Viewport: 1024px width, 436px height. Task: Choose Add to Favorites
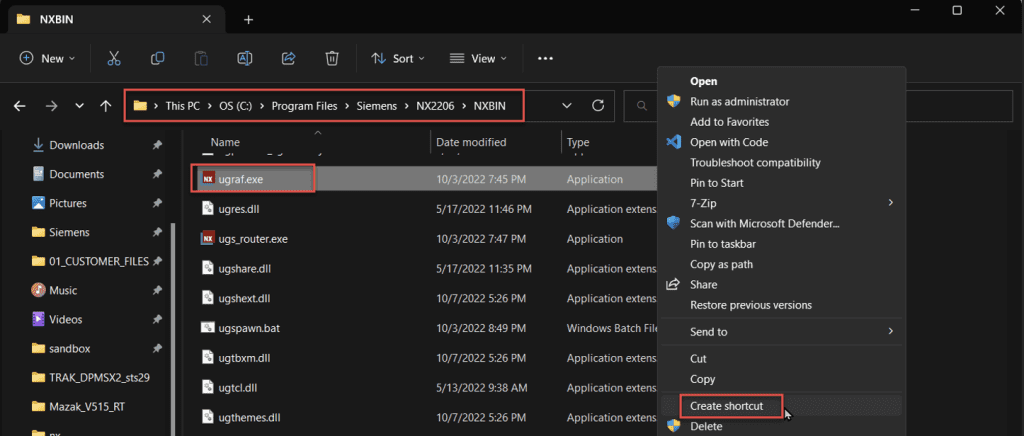(x=729, y=122)
